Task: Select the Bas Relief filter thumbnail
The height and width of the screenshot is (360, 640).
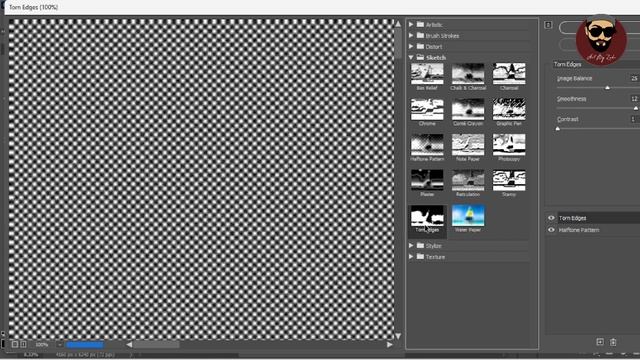Action: pyautogui.click(x=427, y=74)
